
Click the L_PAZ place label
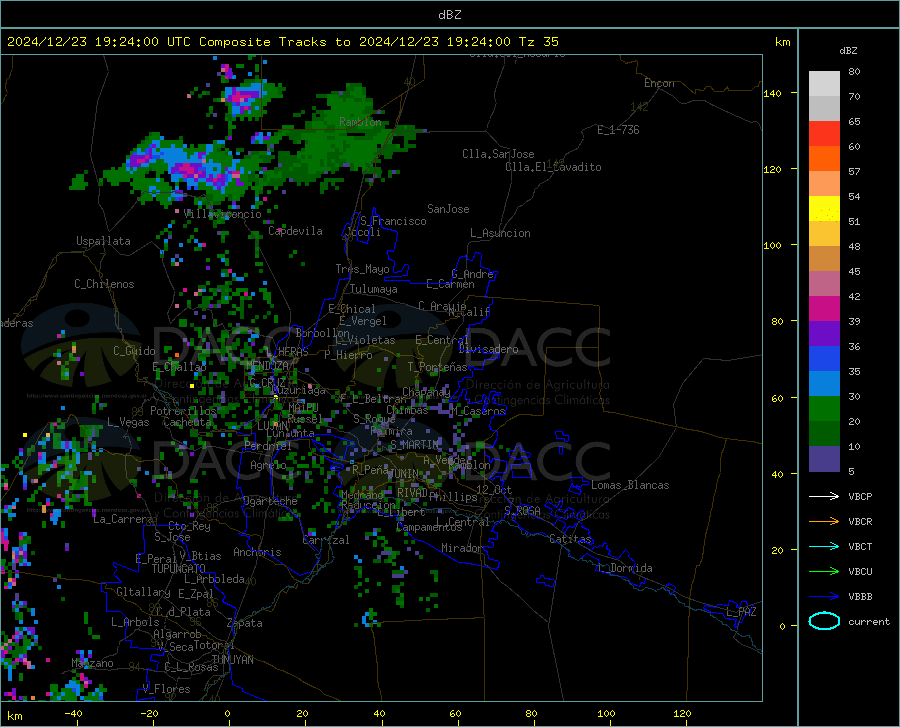coord(741,612)
